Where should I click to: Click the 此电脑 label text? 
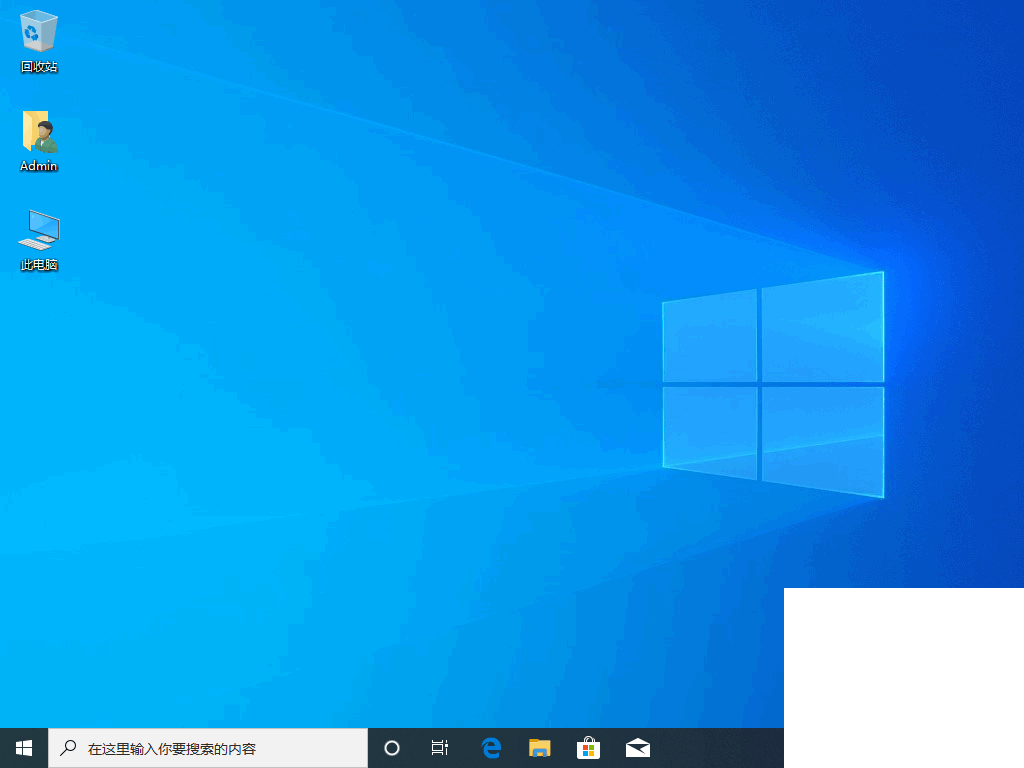39,265
